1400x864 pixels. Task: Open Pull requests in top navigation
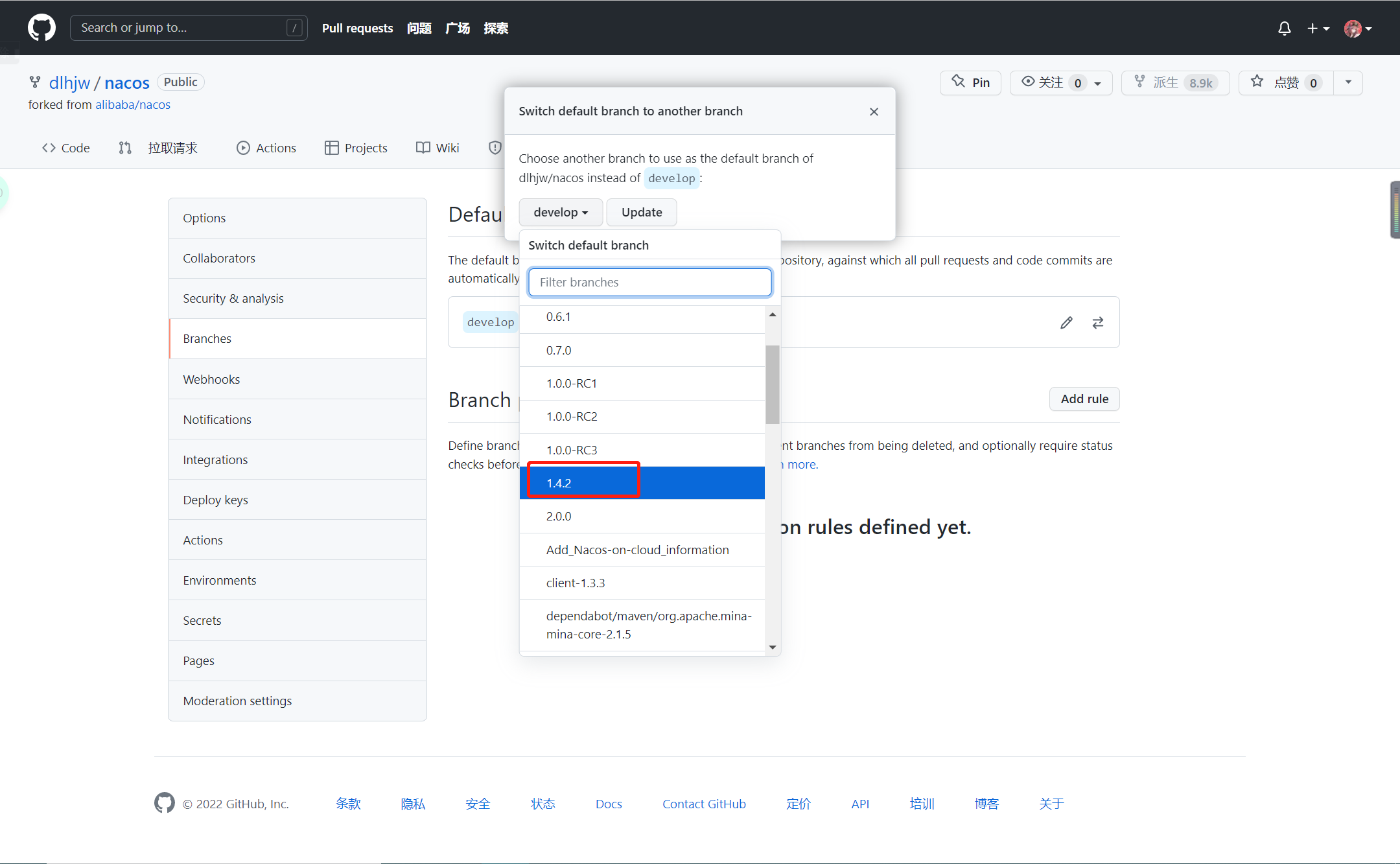(357, 28)
